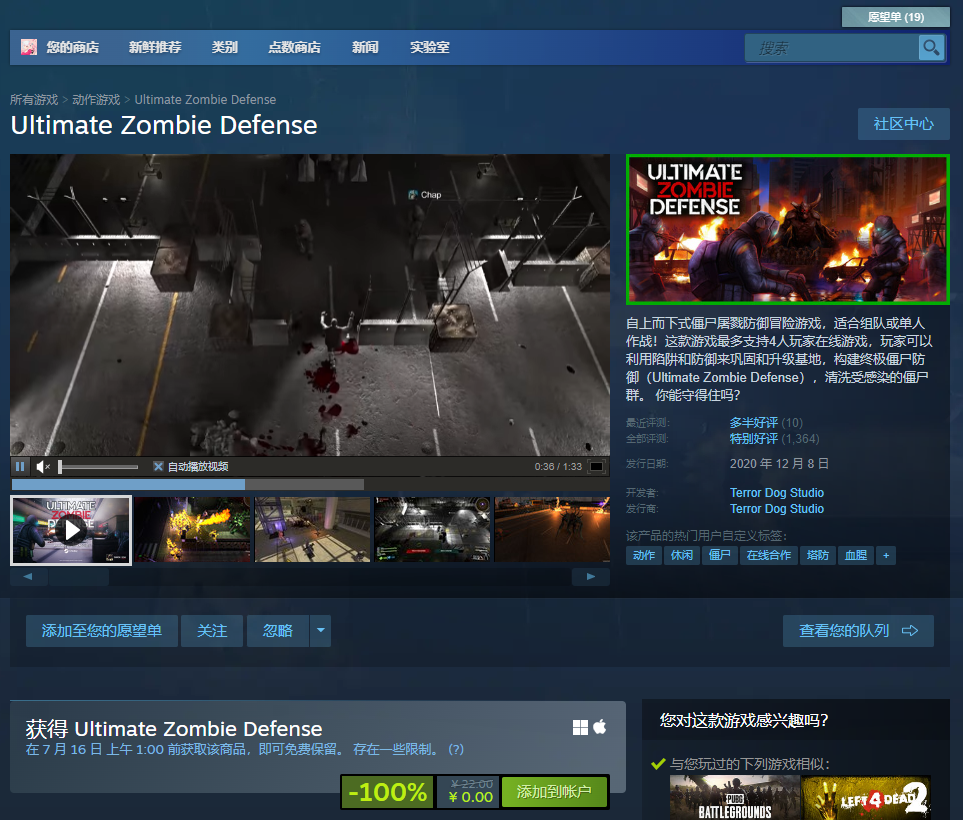
Task: Click 添加至您的愿望单 button
Action: coord(102,631)
